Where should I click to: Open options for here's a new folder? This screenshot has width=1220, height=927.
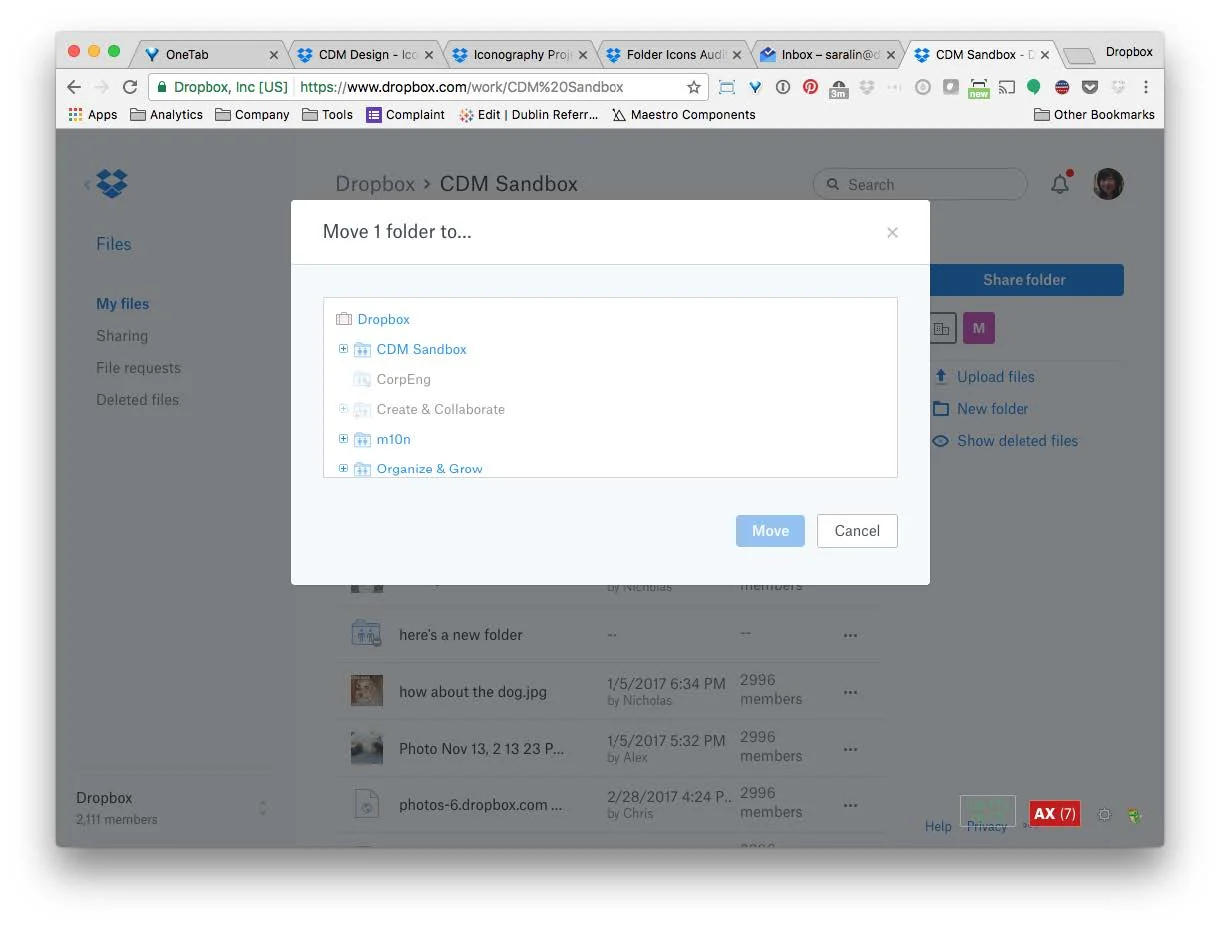(850, 635)
